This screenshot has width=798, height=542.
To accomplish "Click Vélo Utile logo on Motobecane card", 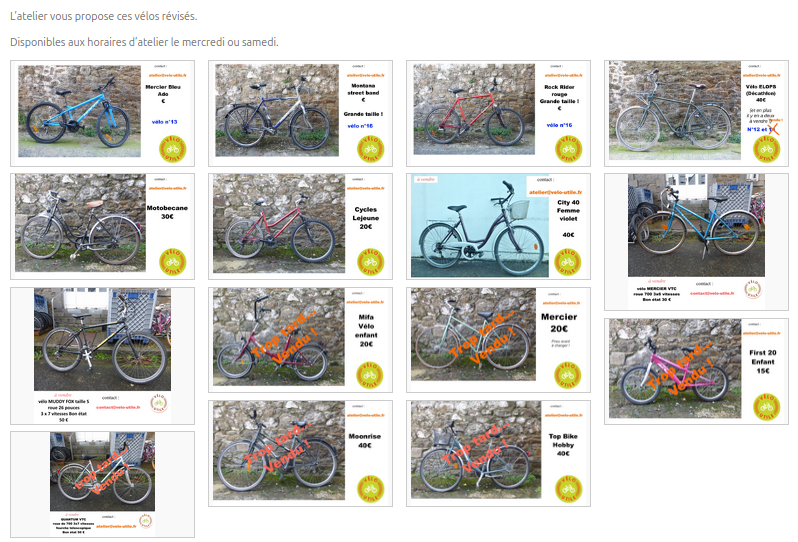I will click(173, 262).
